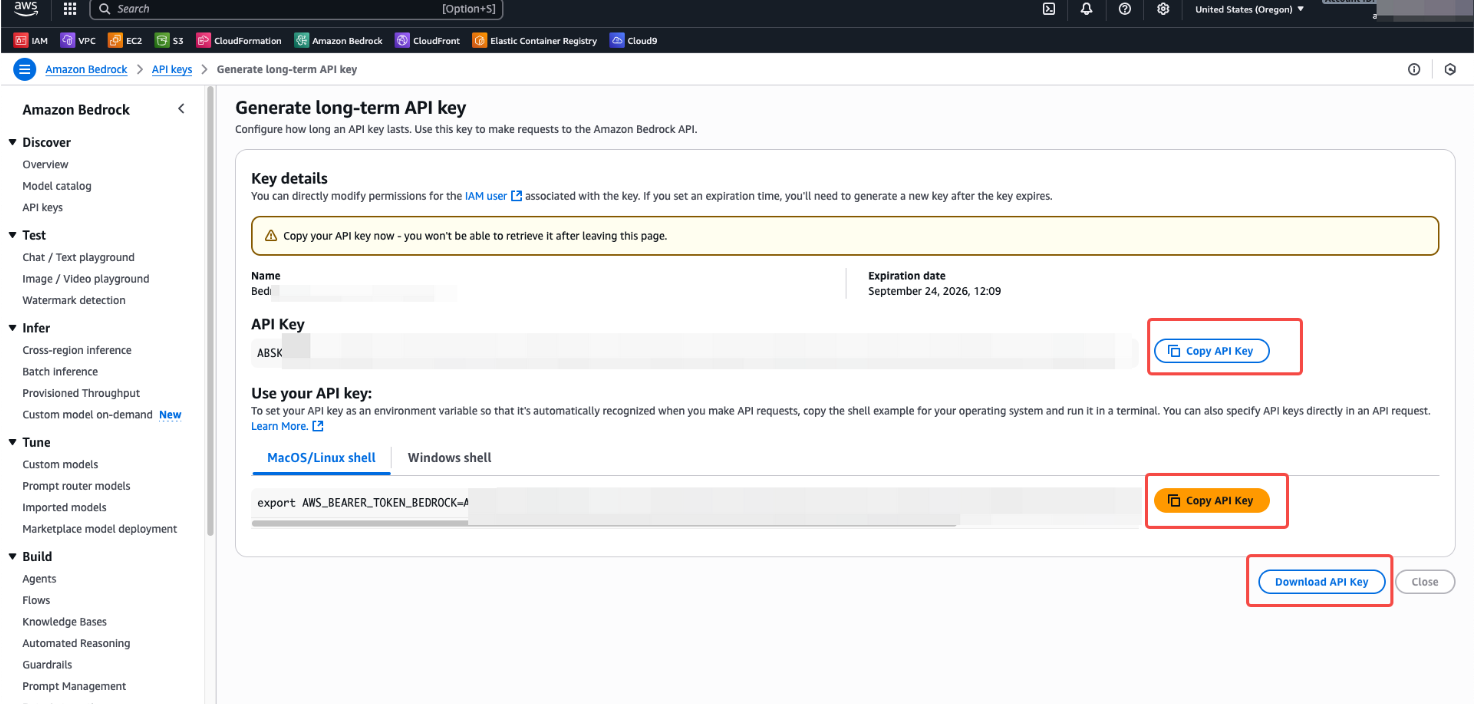Click the export AWS_BEARER_TOKEN_BEDROCK command text
The height and width of the screenshot is (704, 1476).
[x=364, y=502]
